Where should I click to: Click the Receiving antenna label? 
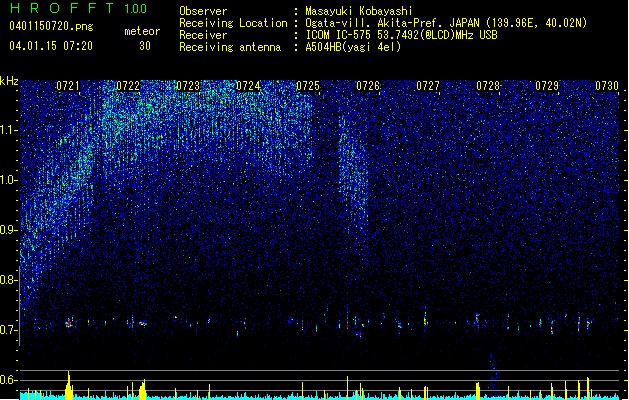tap(230, 47)
